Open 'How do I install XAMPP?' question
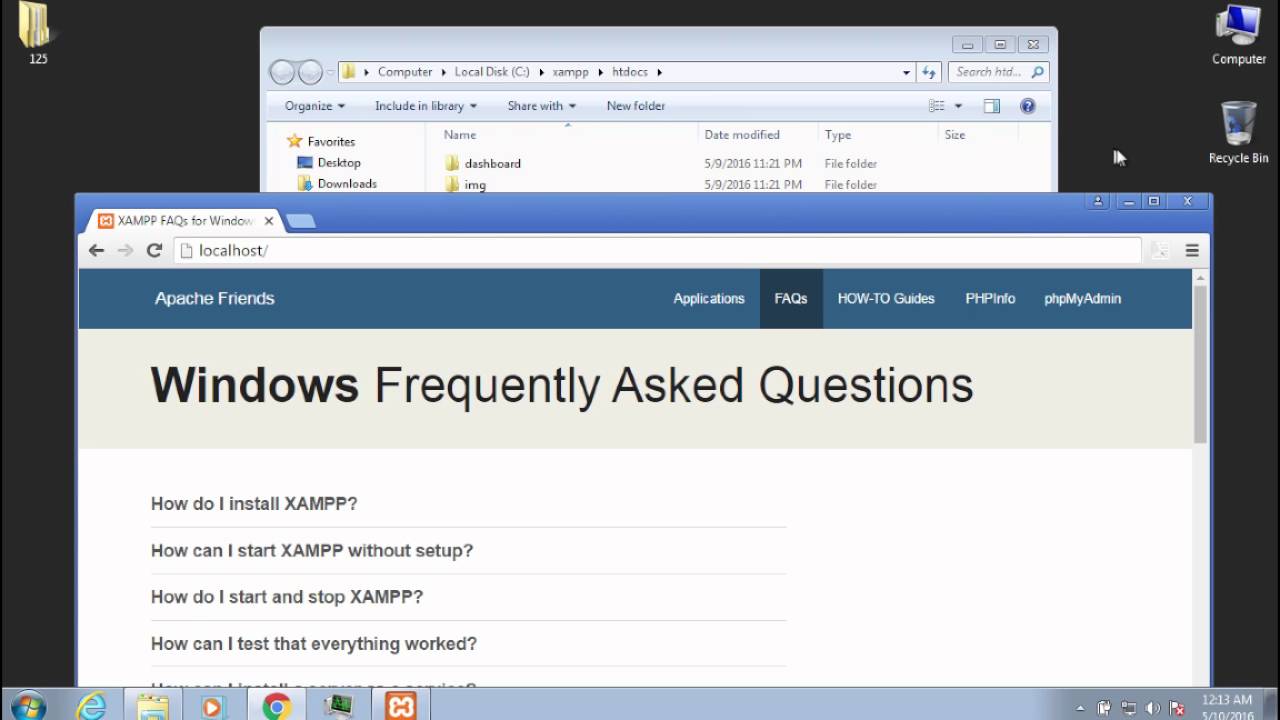The height and width of the screenshot is (720, 1280). [254, 504]
